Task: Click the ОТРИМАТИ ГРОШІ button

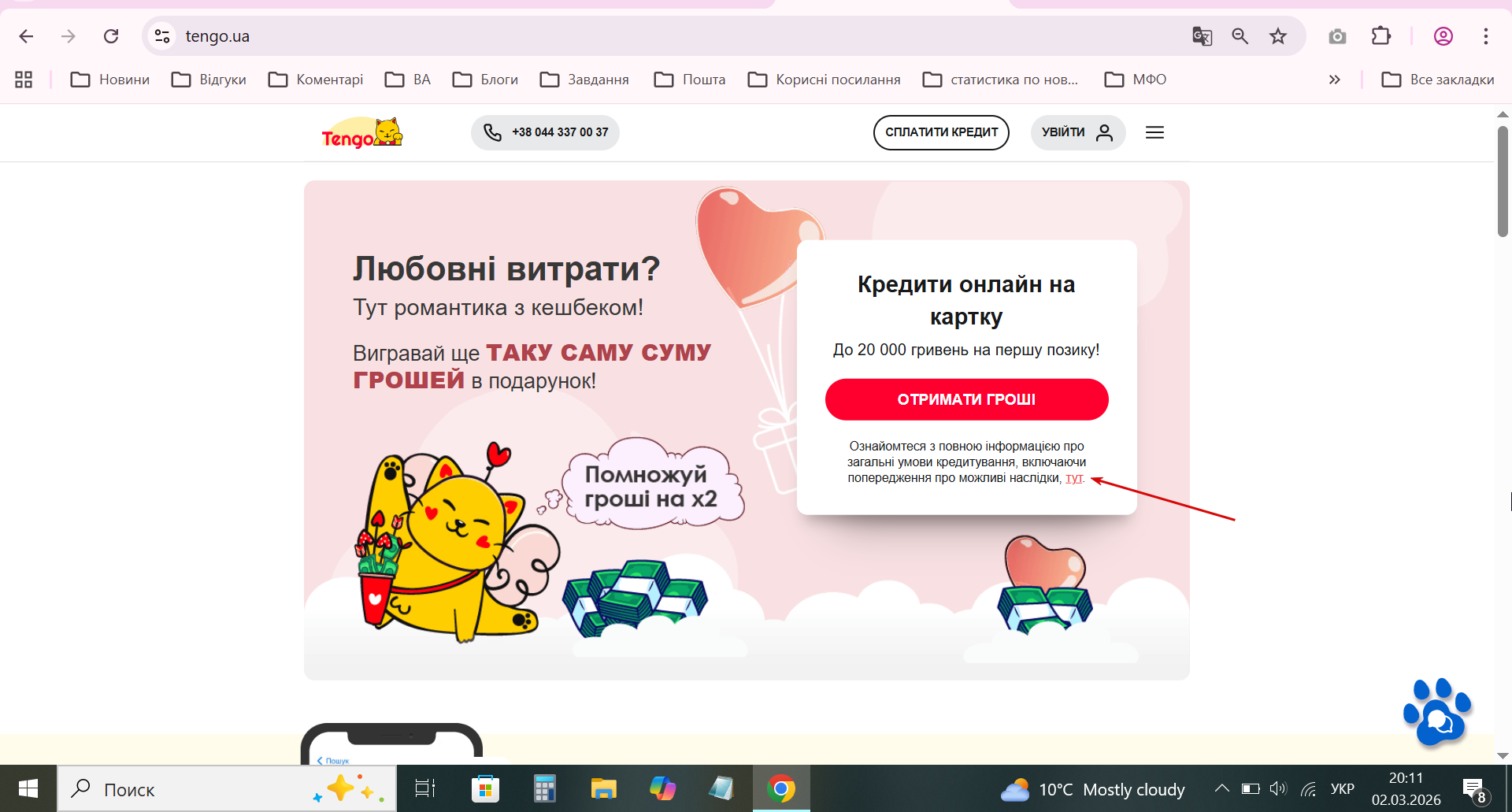Action: (966, 399)
